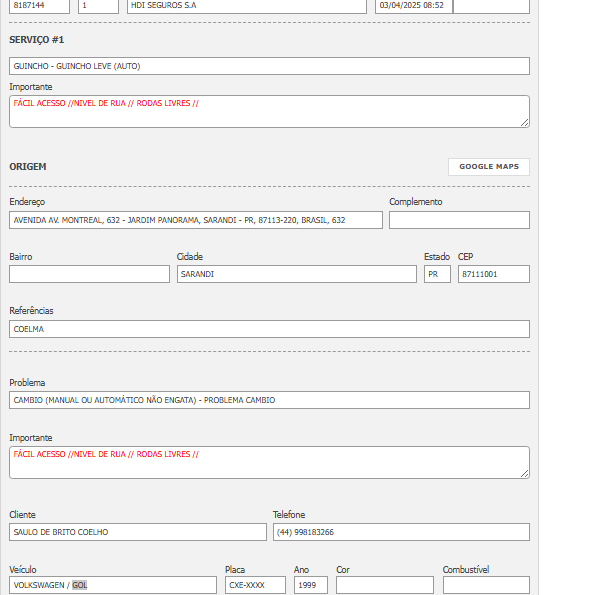This screenshot has height=595, width=609.
Task: Click the Cidade field containing Sarandi
Action: [x=296, y=274]
